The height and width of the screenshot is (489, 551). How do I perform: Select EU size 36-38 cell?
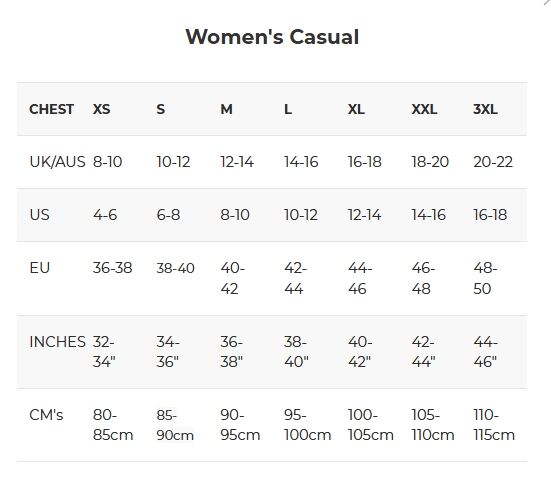pos(112,268)
